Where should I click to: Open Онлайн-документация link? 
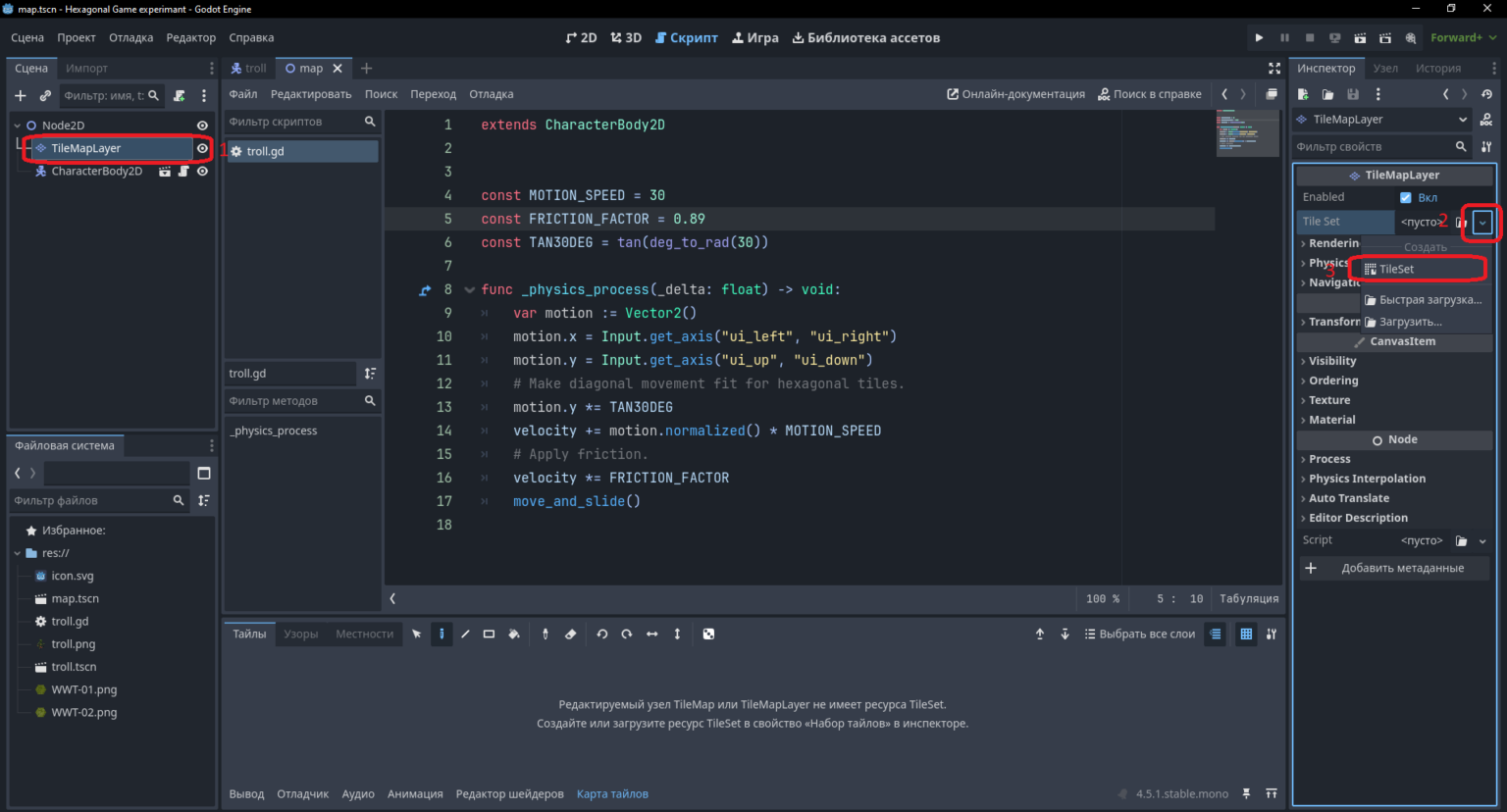(1015, 95)
